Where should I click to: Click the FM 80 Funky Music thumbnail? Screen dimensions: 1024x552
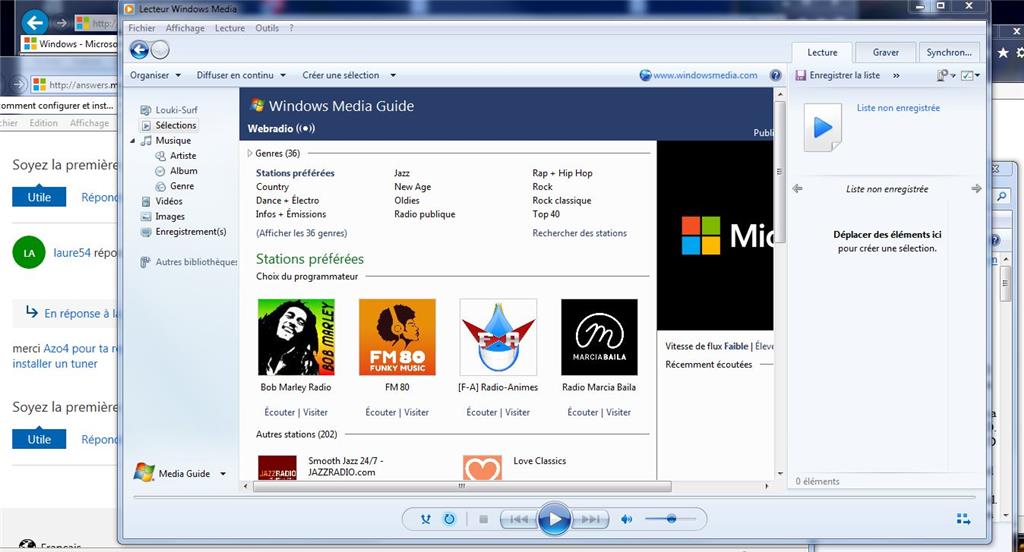point(397,337)
